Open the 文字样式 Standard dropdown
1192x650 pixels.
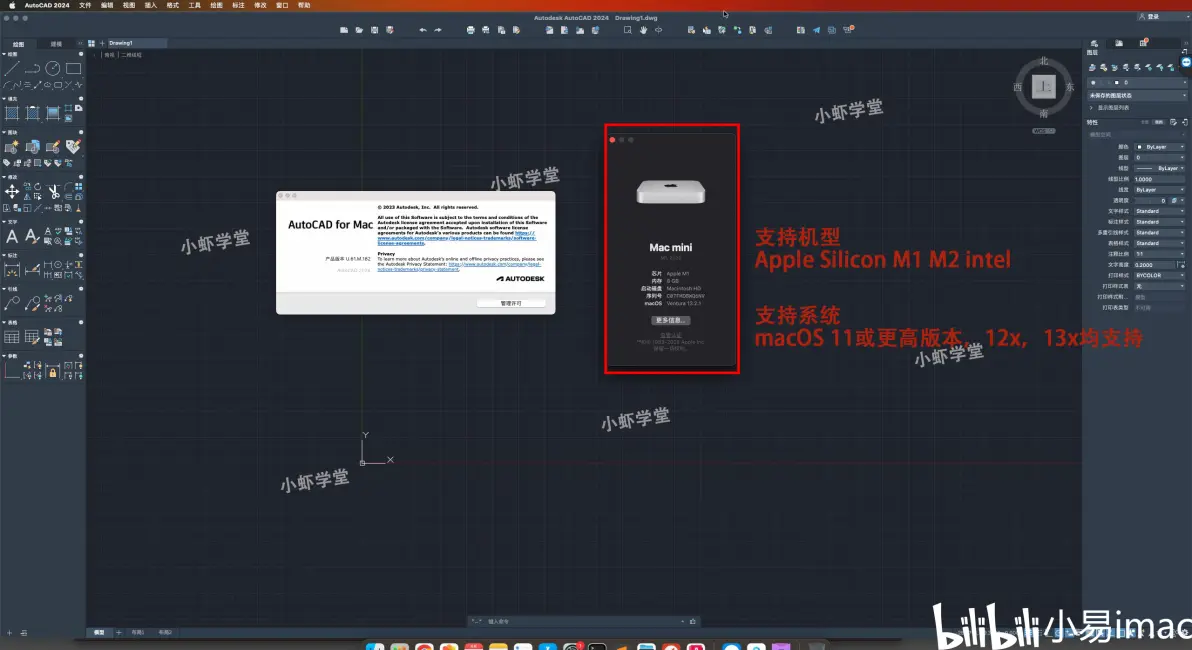[1159, 211]
